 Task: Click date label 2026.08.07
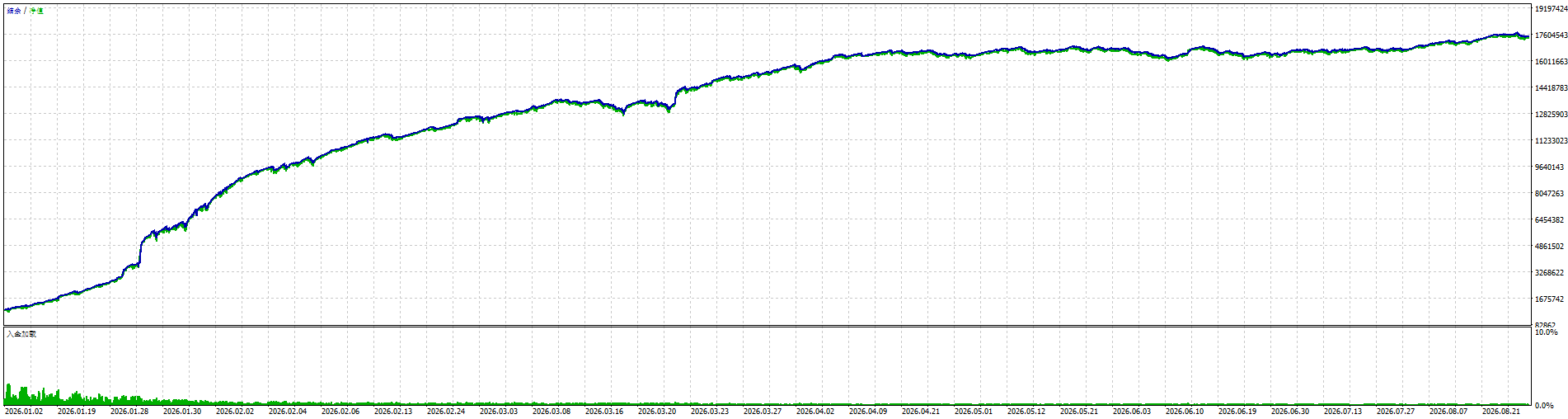pos(1448,412)
